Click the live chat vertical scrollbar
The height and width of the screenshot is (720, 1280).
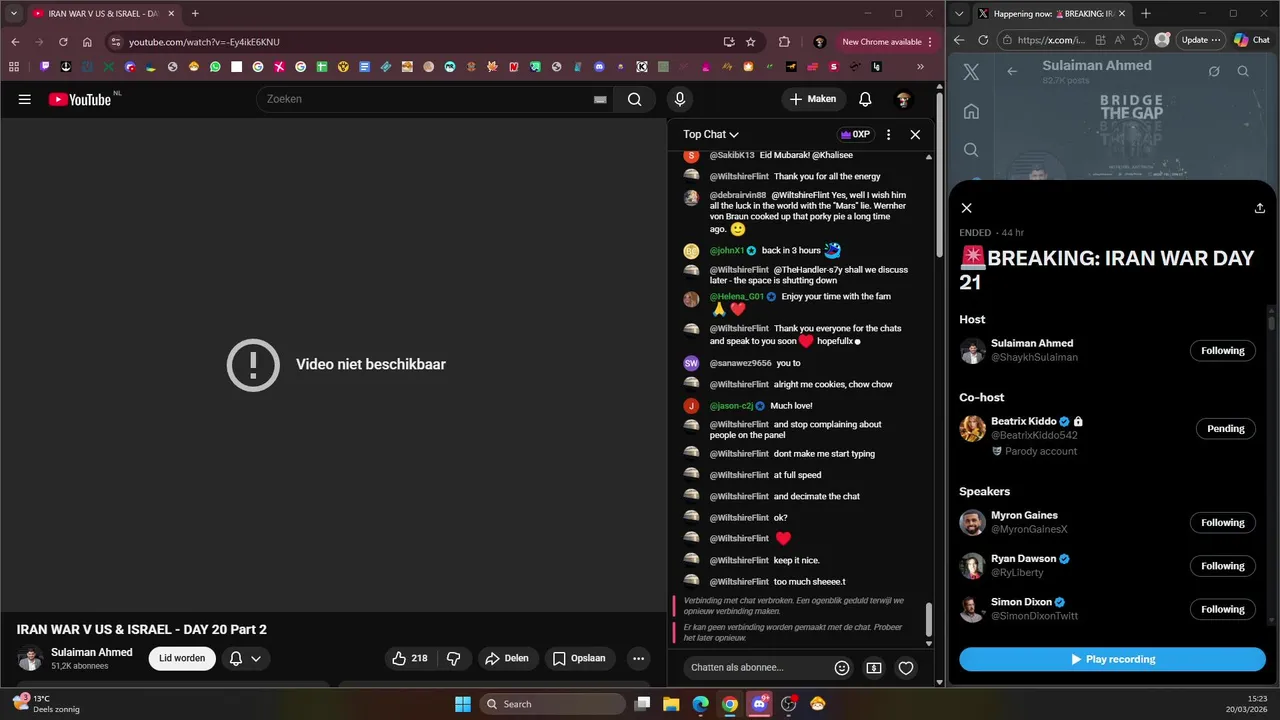click(x=929, y=619)
